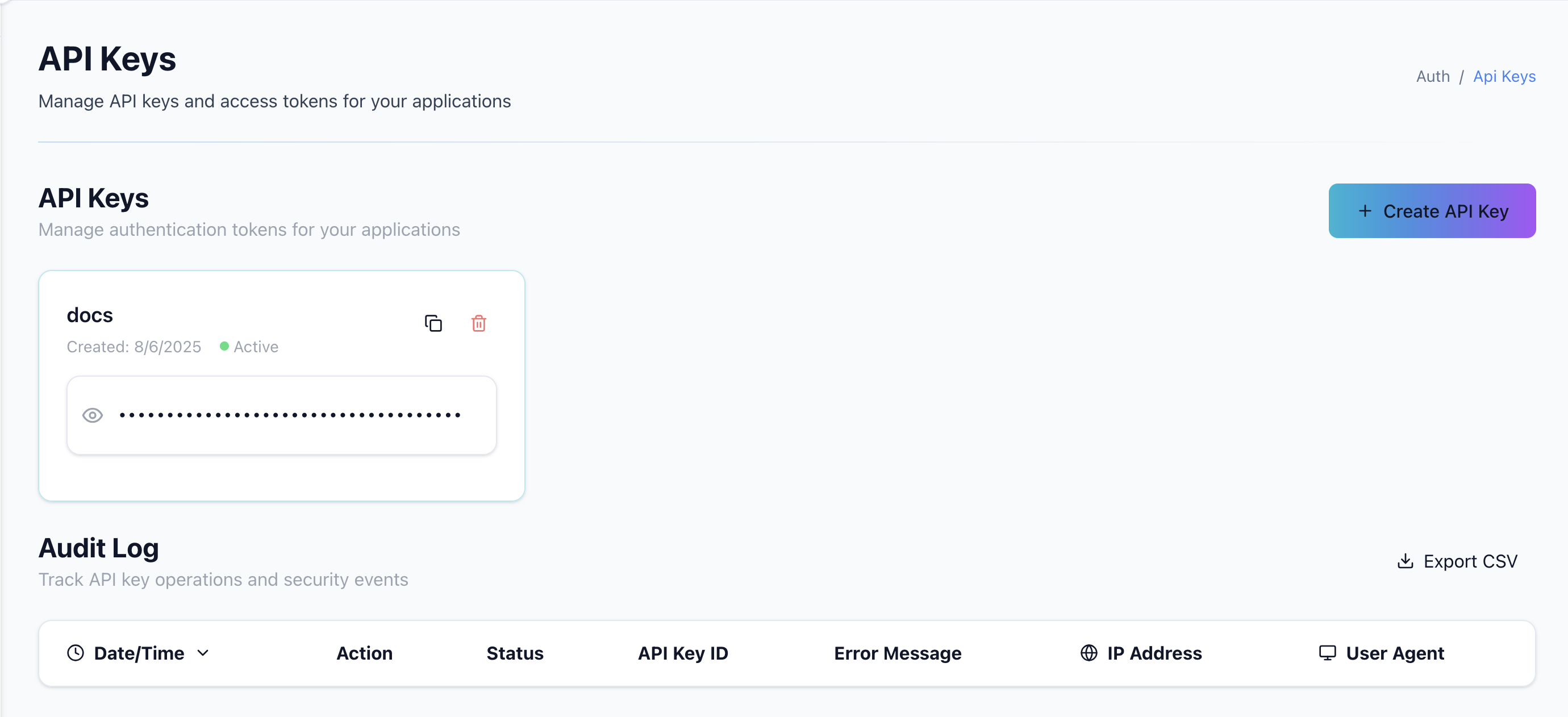This screenshot has height=717, width=1568.
Task: Click the masked API key field
Action: (x=282, y=415)
